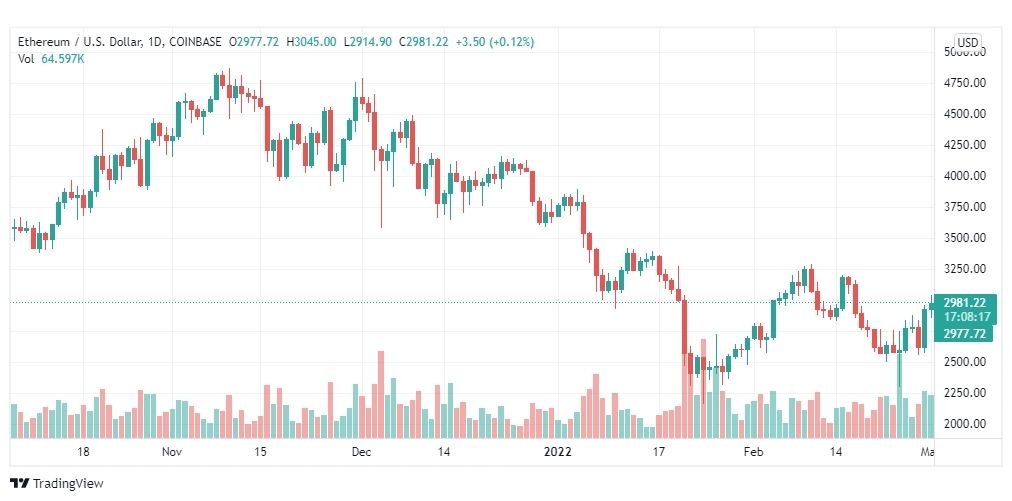Screen dimensions: 1012x501
Task: Open the TradingView text link
Action: (x=68, y=484)
